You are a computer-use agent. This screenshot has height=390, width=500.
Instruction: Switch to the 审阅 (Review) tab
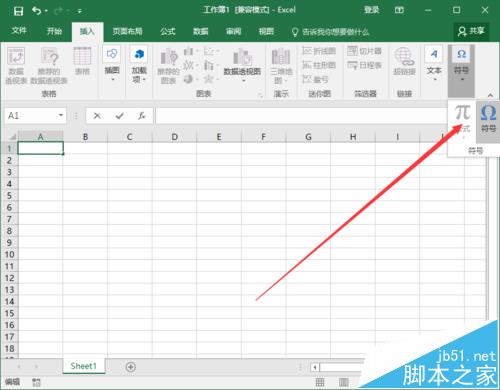(x=233, y=31)
